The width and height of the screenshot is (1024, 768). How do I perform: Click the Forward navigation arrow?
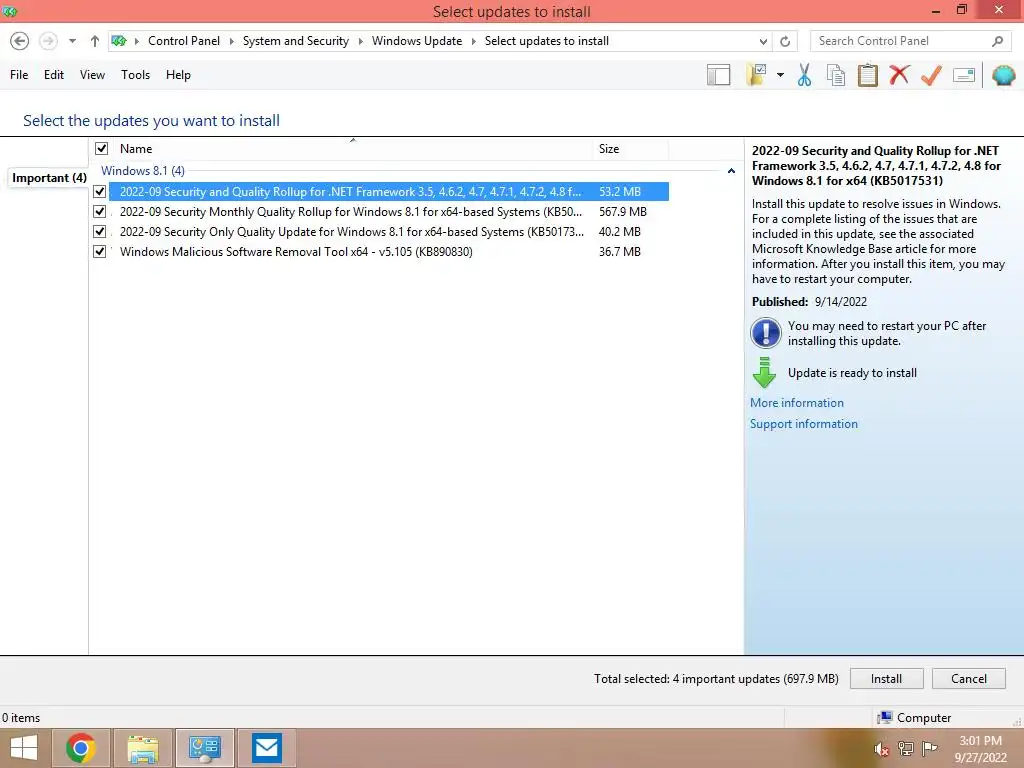[x=48, y=41]
